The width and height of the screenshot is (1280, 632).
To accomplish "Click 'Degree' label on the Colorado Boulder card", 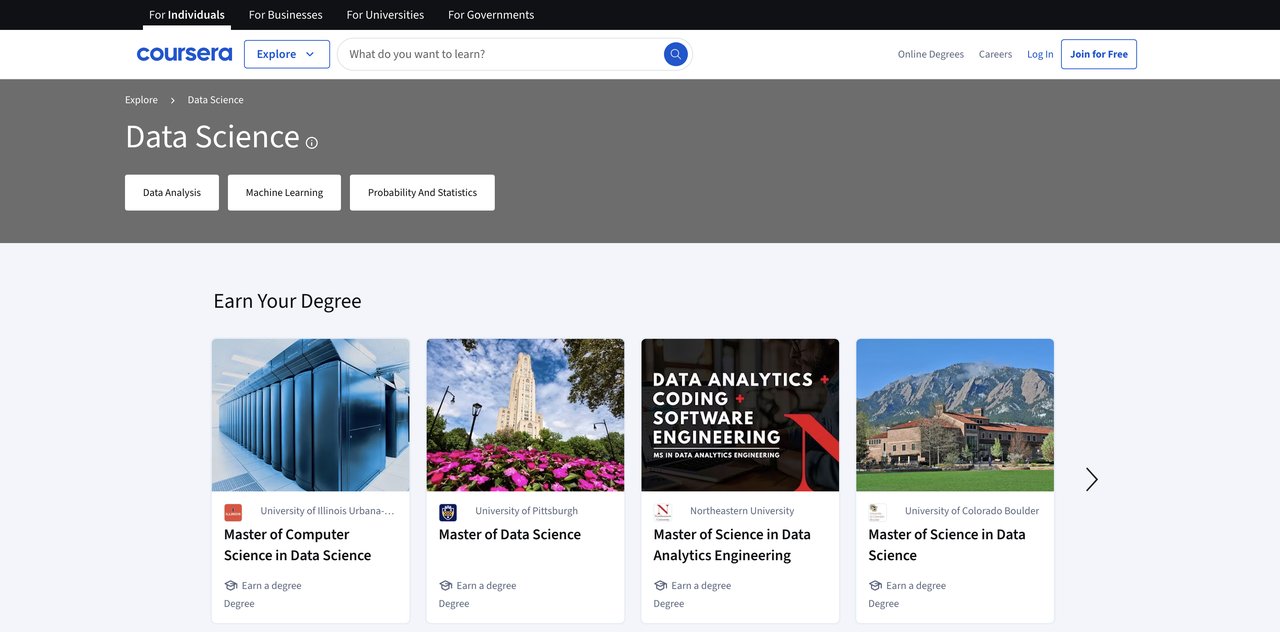I will (884, 604).
